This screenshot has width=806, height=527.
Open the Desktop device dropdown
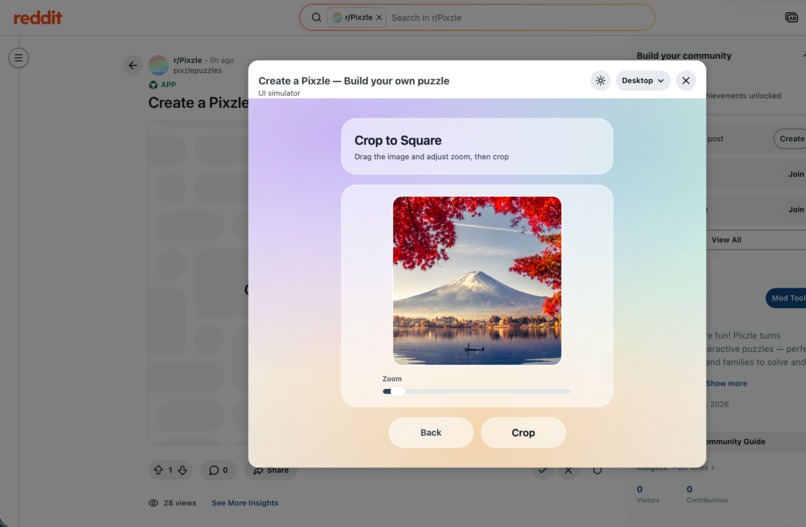pyautogui.click(x=643, y=81)
